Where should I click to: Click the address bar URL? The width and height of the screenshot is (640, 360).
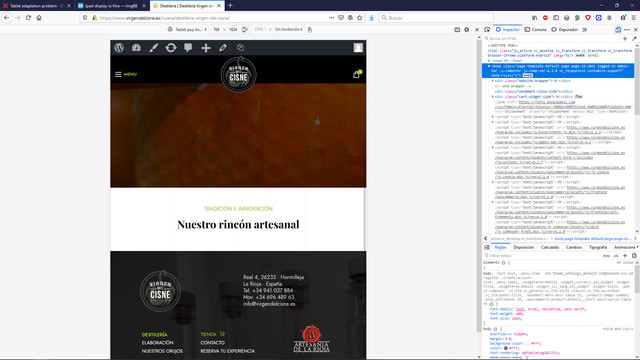pos(165,18)
